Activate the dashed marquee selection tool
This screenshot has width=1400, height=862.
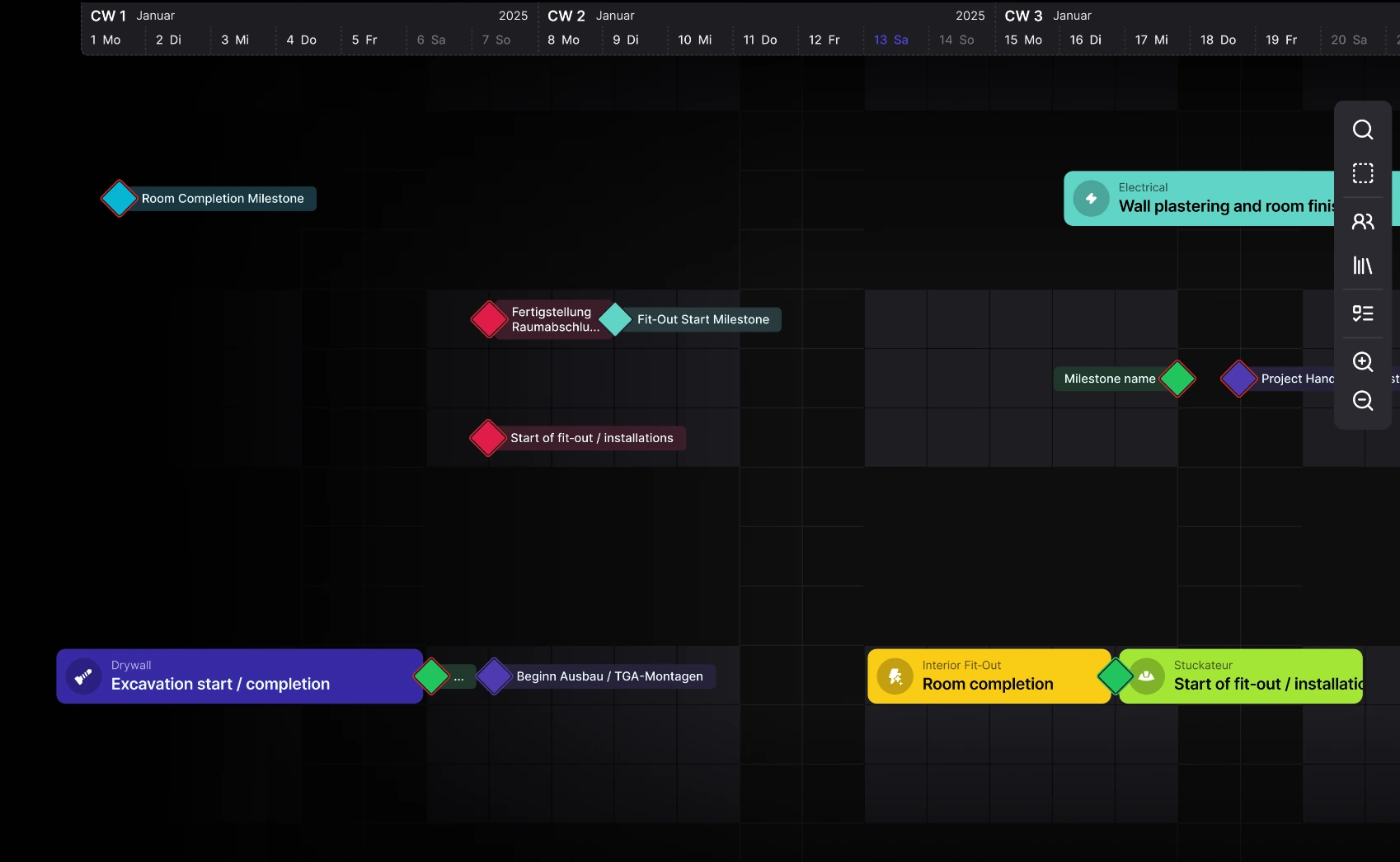(1363, 173)
